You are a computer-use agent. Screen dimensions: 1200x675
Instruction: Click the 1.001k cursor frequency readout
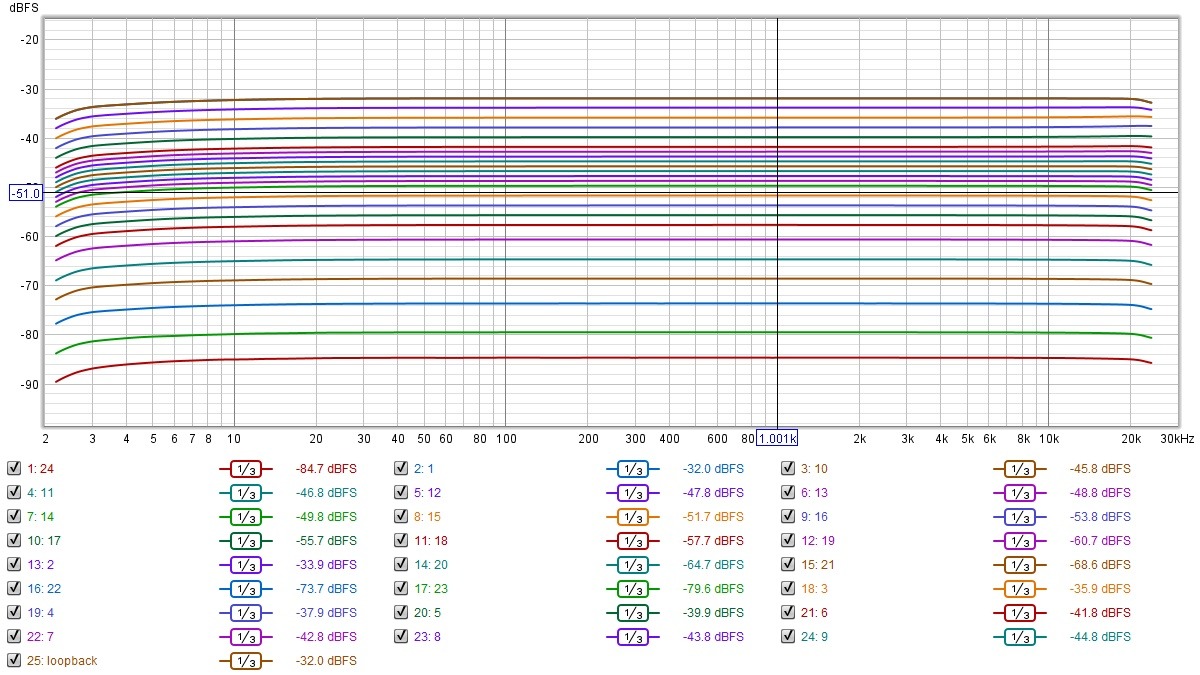tap(777, 438)
